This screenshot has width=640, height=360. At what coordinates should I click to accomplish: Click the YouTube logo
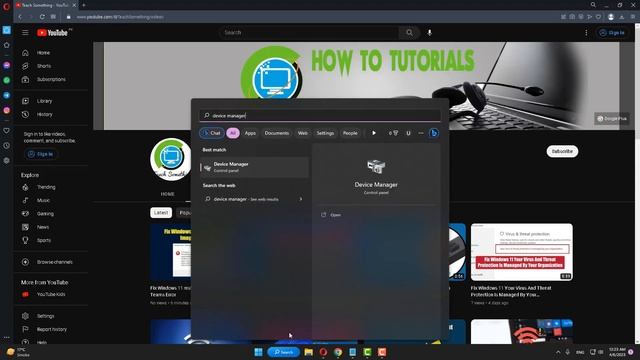pos(53,33)
